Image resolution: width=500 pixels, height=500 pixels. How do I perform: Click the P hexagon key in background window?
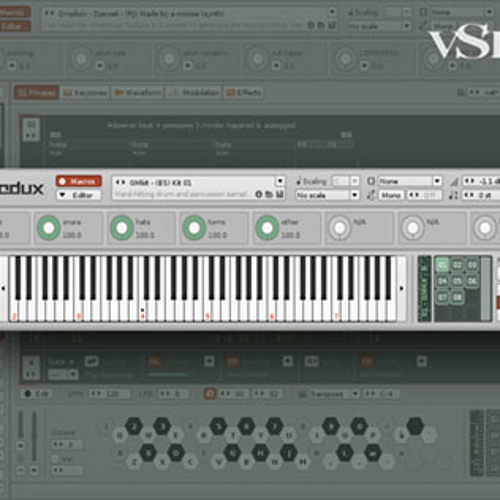click(373, 435)
